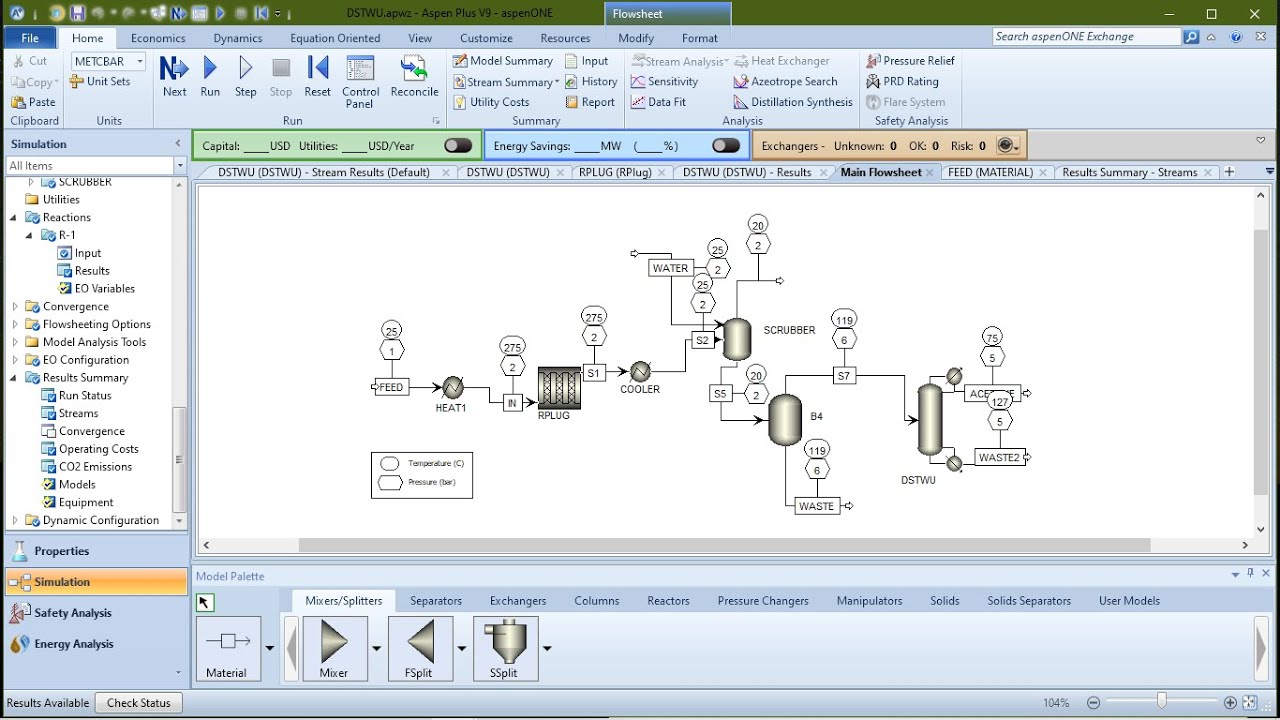Select Streams under Results Summary
The height and width of the screenshot is (720, 1280).
(78, 413)
